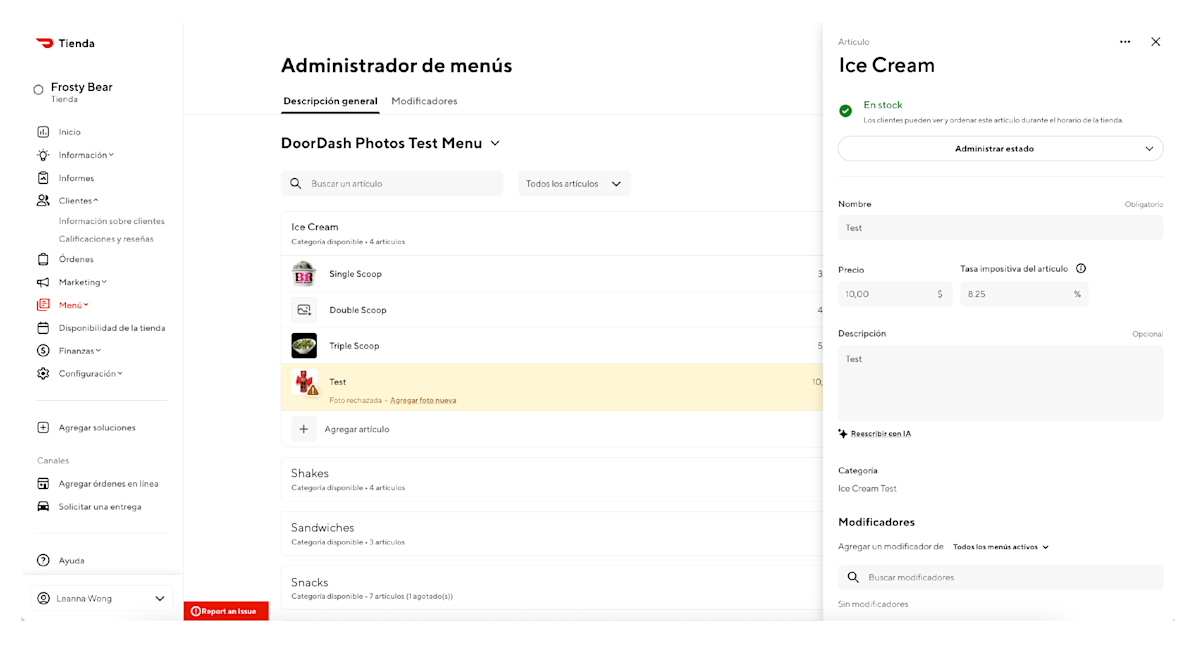This screenshot has width=1200, height=647.
Task: Click the three-dots menu in Artículo panel
Action: [1125, 42]
